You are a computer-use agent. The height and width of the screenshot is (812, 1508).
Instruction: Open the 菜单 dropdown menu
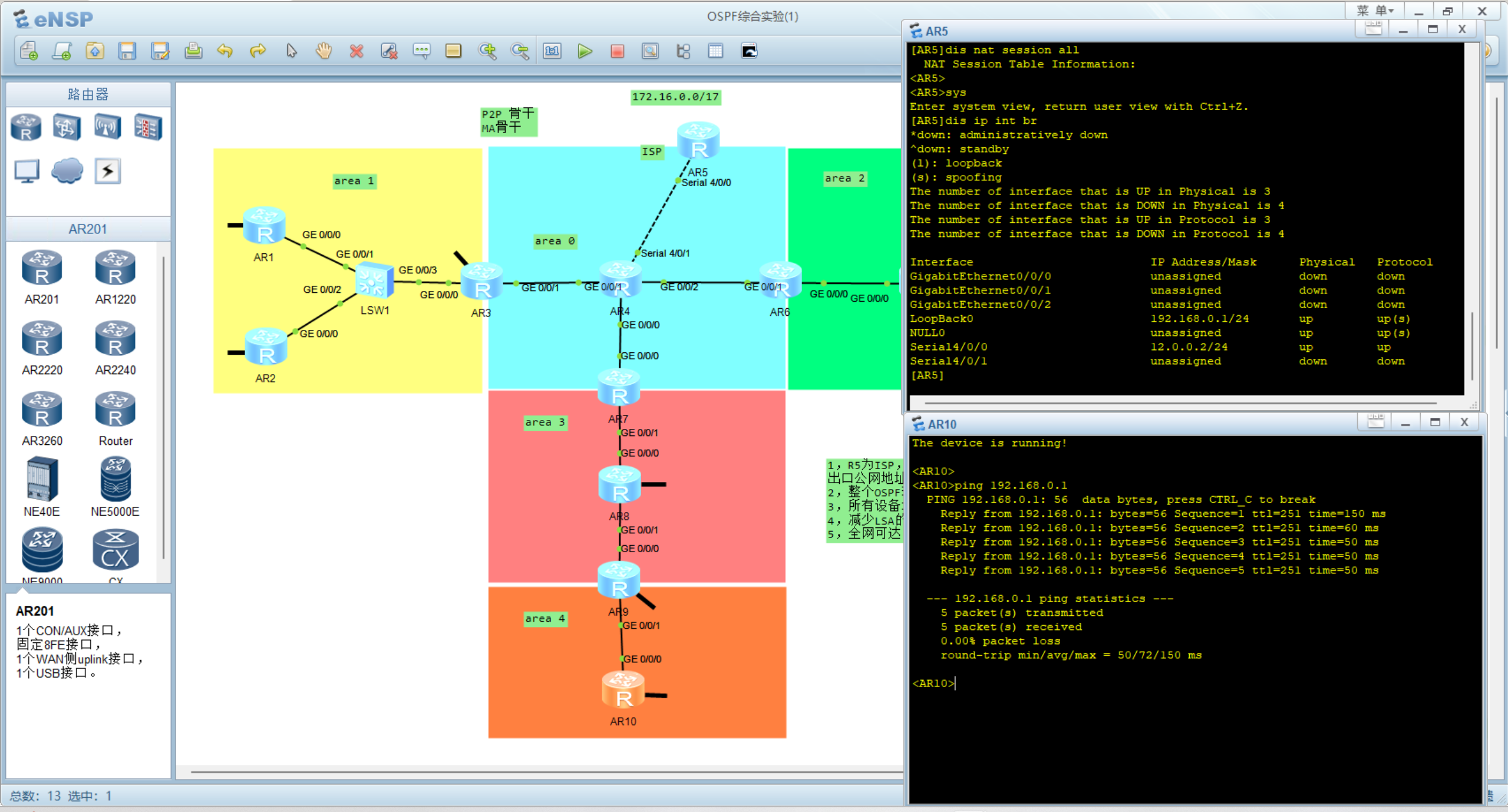[1375, 11]
